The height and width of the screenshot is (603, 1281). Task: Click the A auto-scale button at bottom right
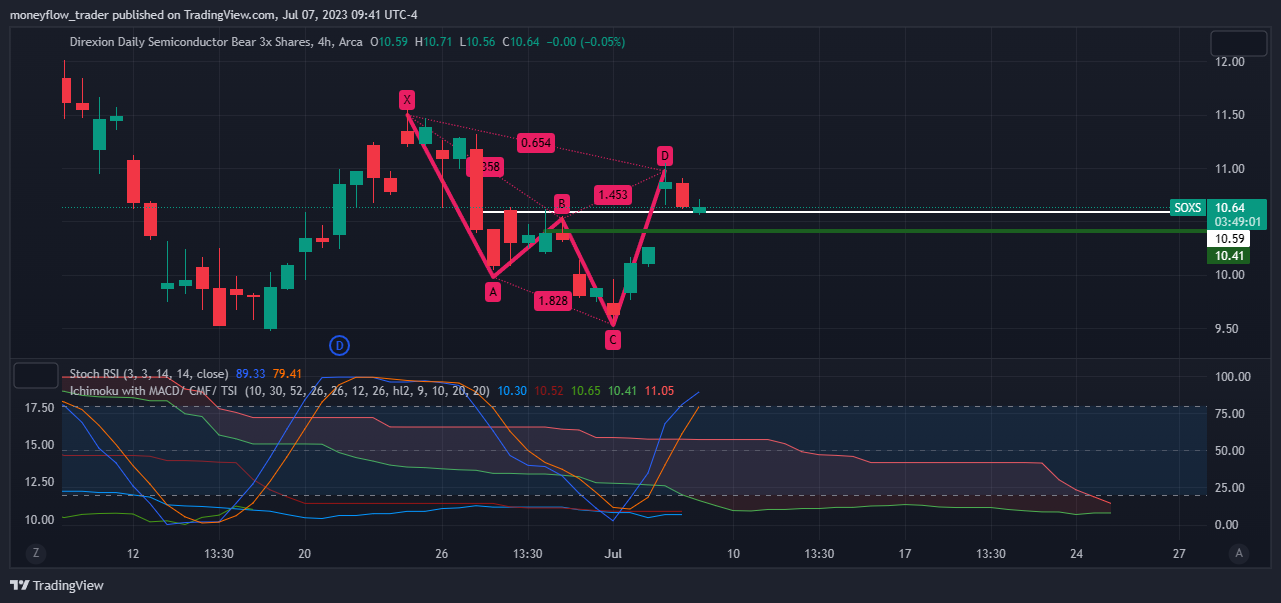(1239, 553)
